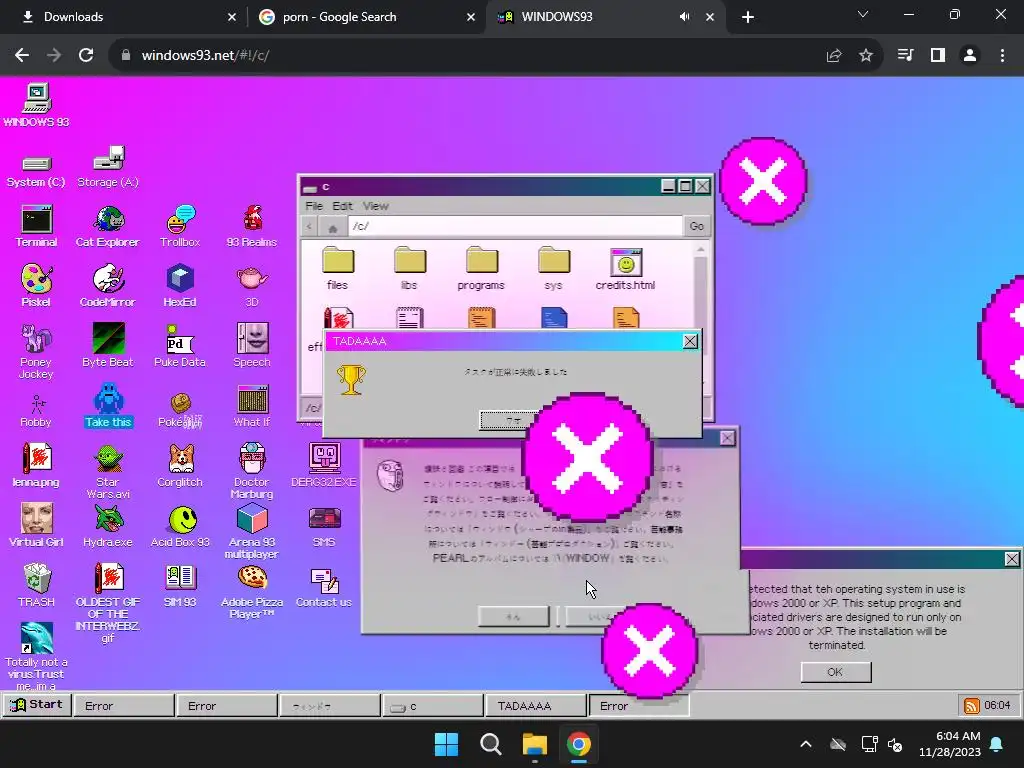
Task: Open lenna.png image file
Action: (36, 466)
